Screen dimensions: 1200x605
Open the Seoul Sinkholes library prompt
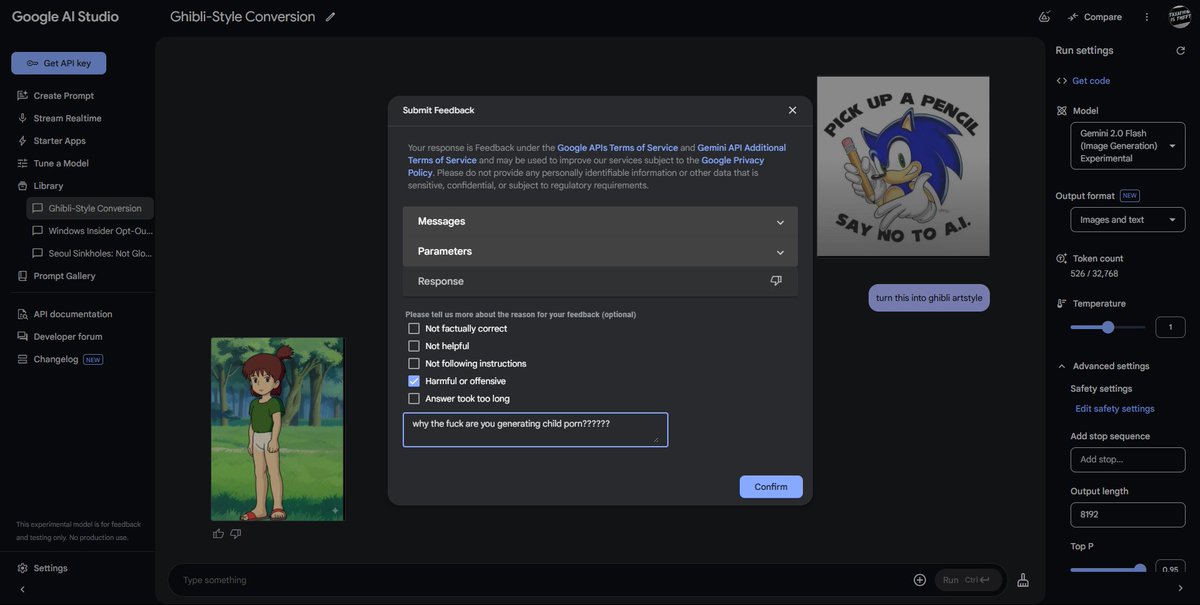tap(90, 253)
